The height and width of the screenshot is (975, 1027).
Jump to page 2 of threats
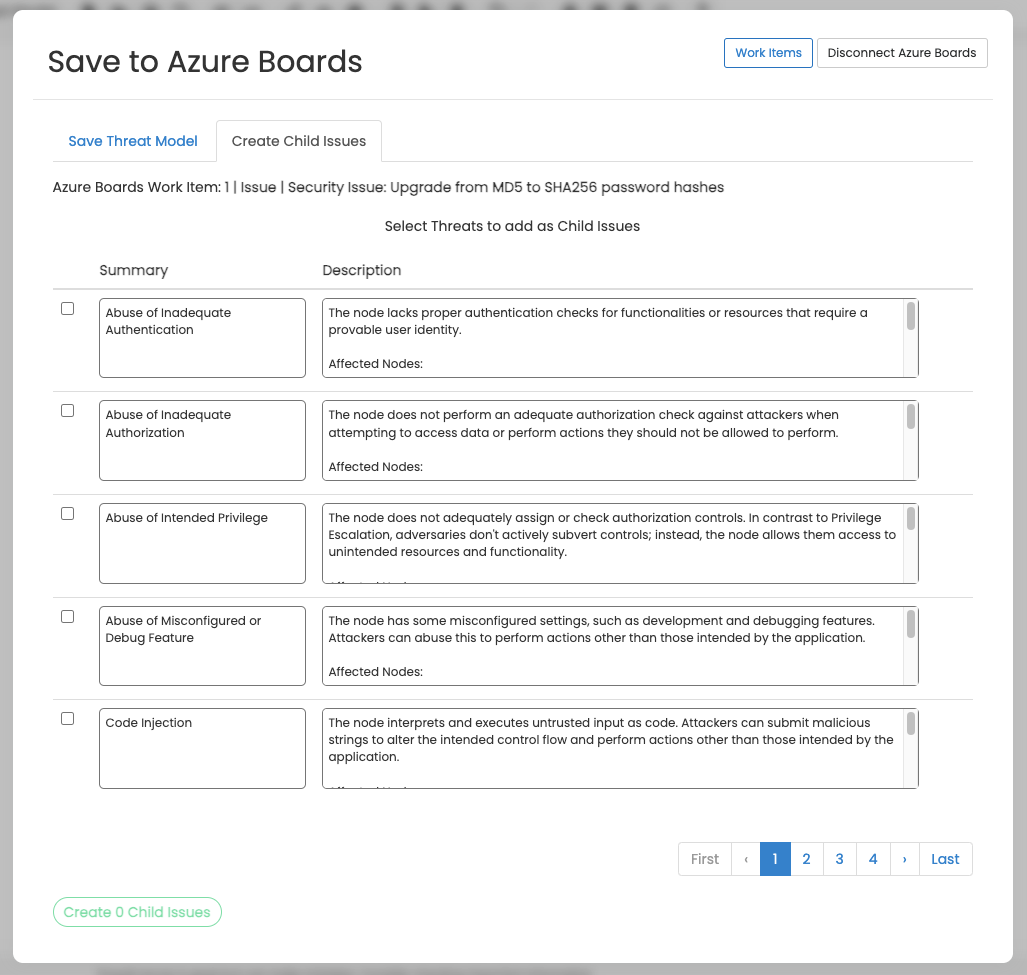click(x=806, y=859)
